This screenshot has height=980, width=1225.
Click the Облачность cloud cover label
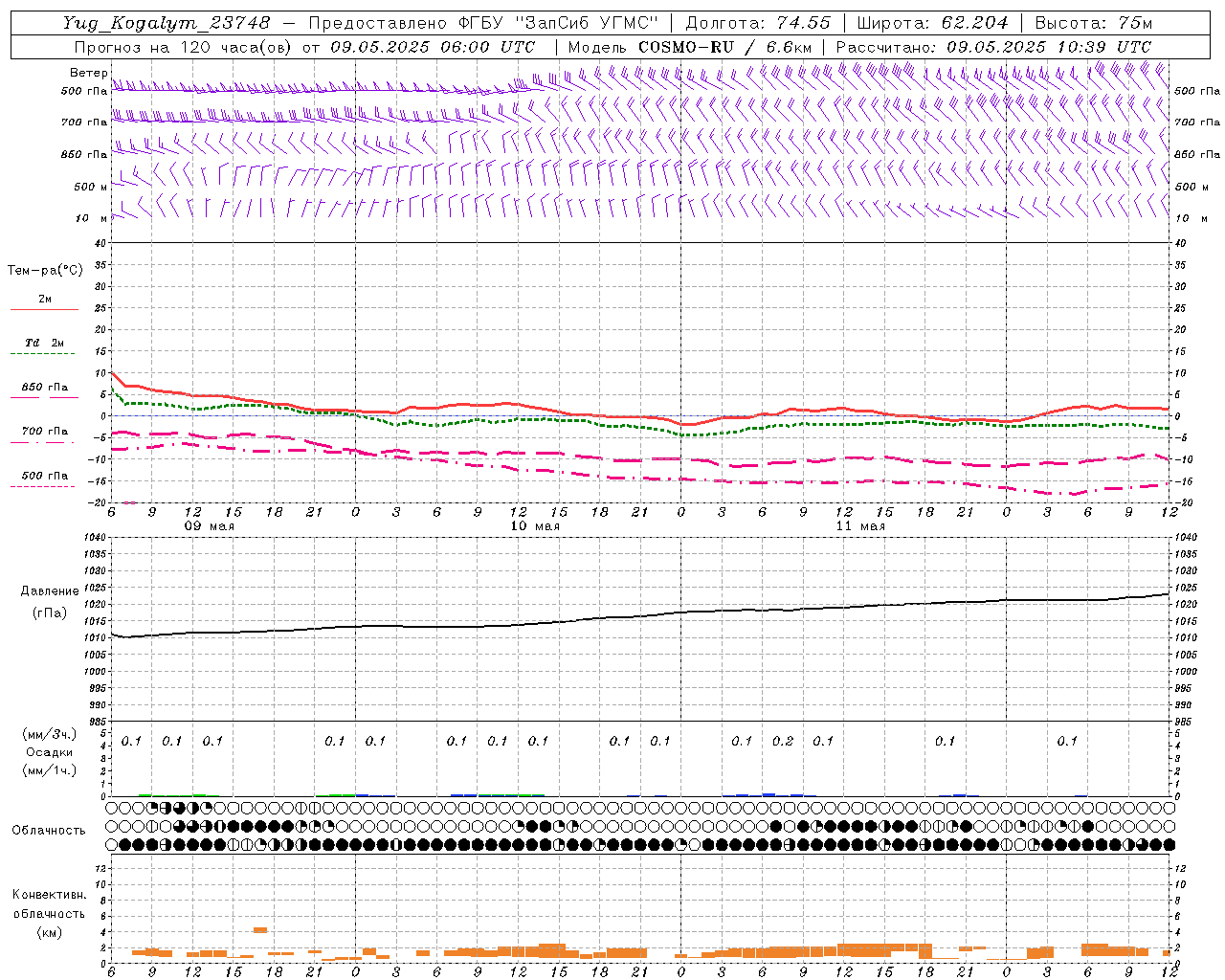[49, 831]
